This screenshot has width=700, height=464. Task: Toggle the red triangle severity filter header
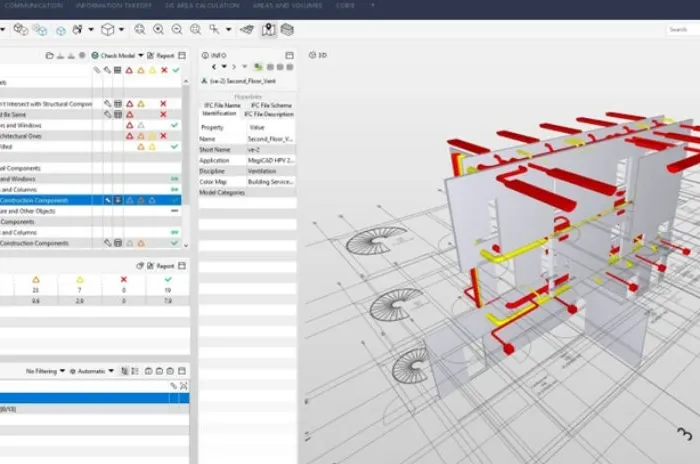129,70
